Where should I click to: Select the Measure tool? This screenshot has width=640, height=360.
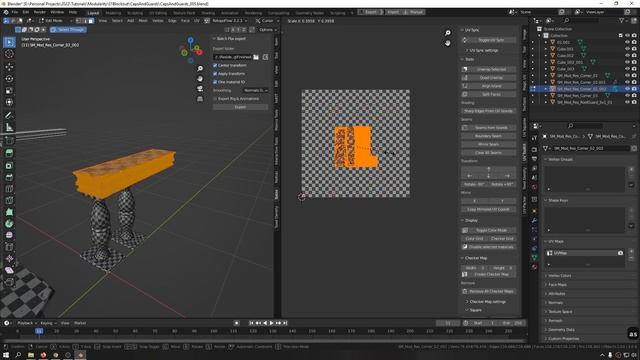point(9,128)
